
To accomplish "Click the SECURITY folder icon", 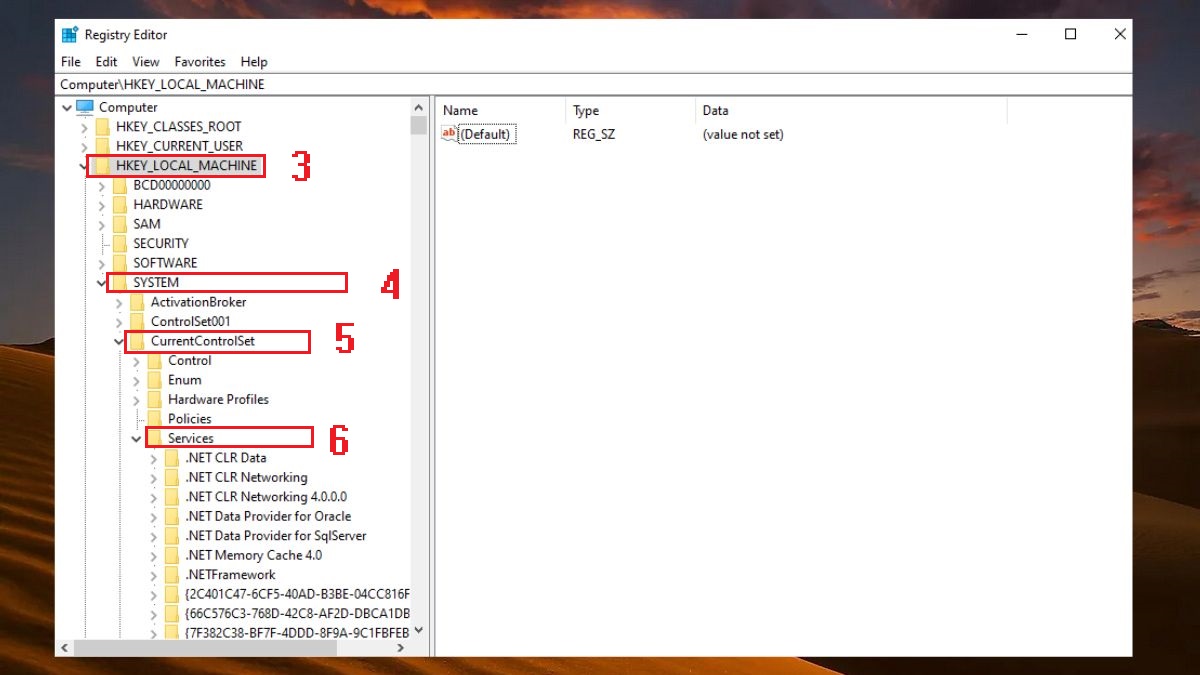I will (x=119, y=243).
